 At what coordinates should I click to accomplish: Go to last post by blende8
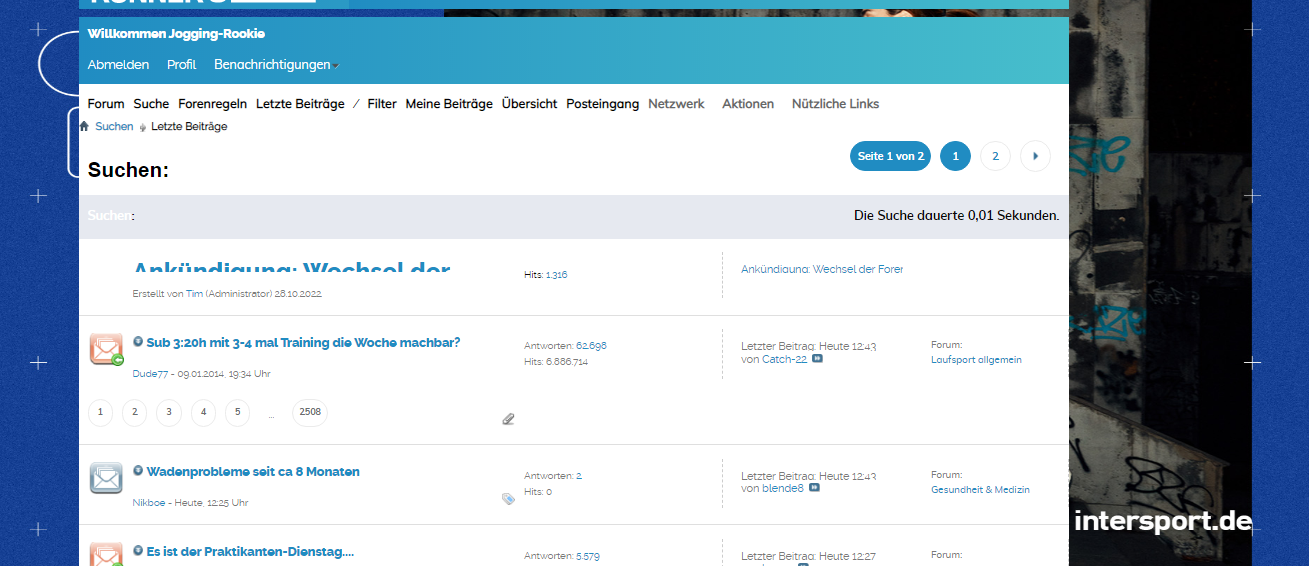click(x=814, y=488)
